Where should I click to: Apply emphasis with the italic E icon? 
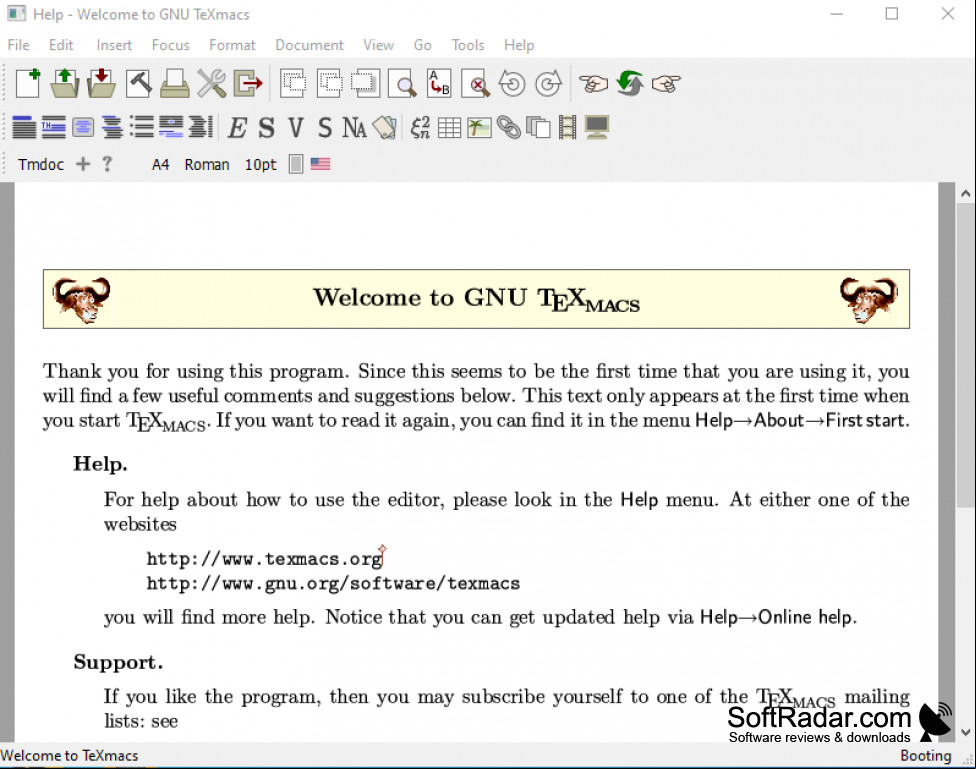[237, 128]
